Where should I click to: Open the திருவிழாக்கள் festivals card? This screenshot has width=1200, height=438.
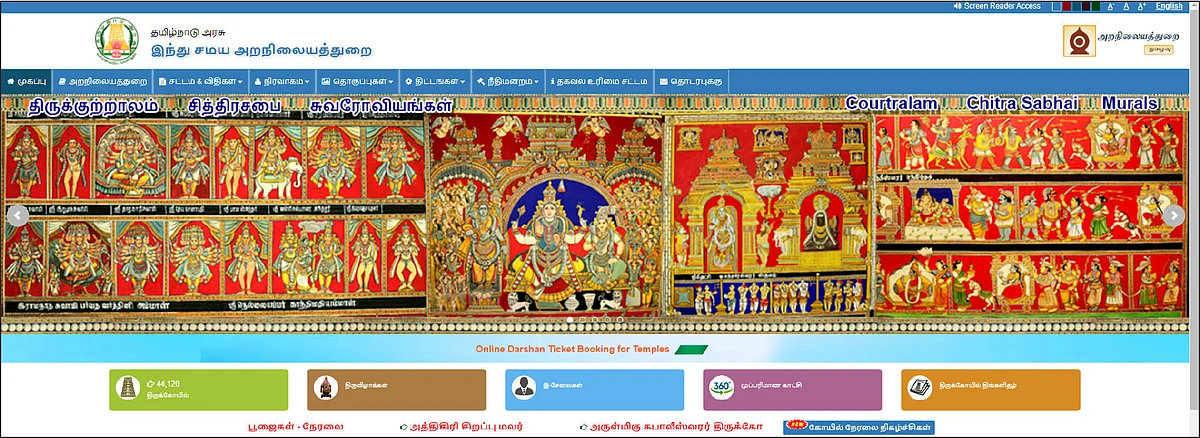click(x=396, y=389)
